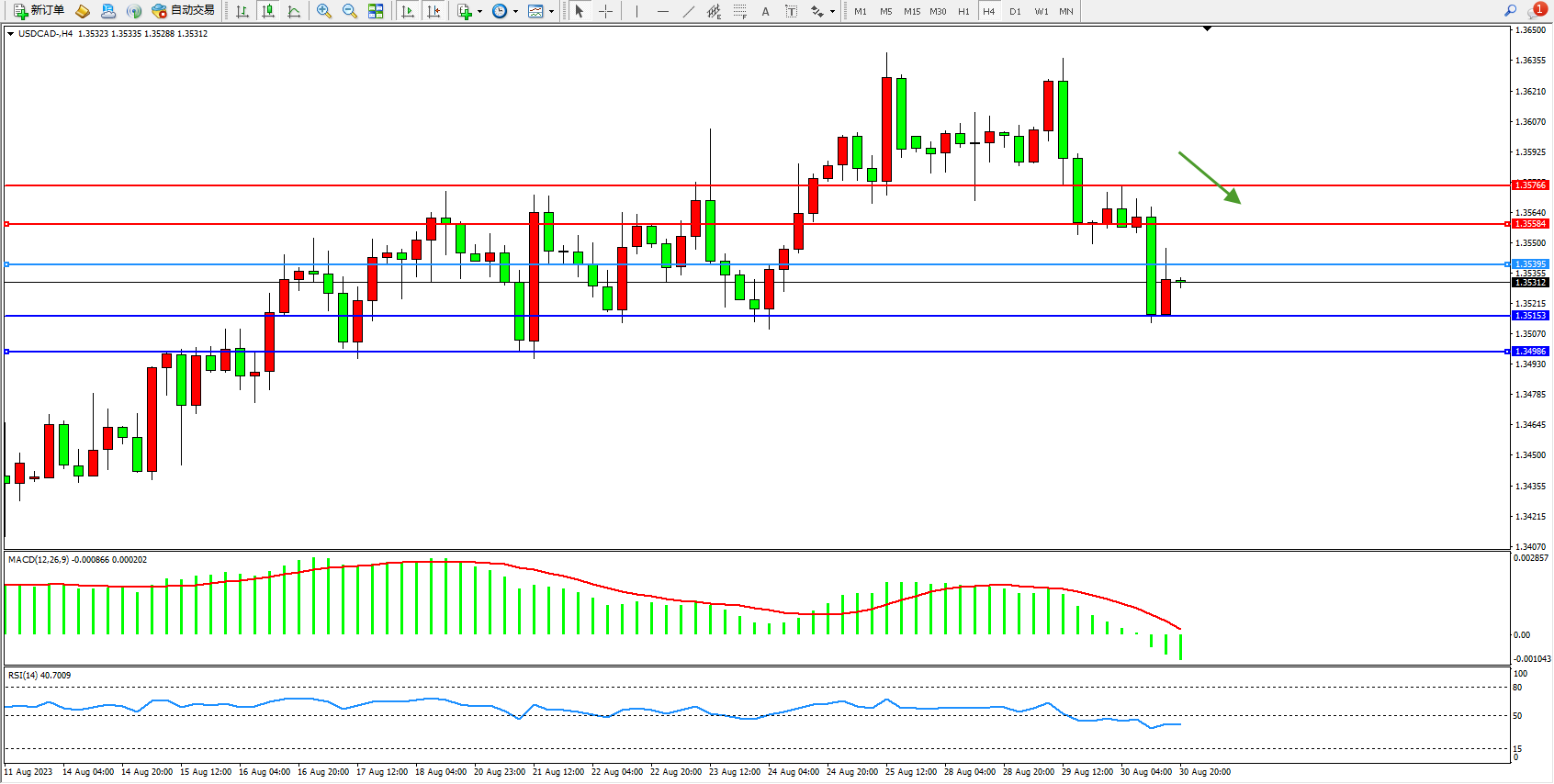Viewport: 1554px width, 784px height.
Task: Switch chart to bar chart mode
Action: (x=242, y=11)
